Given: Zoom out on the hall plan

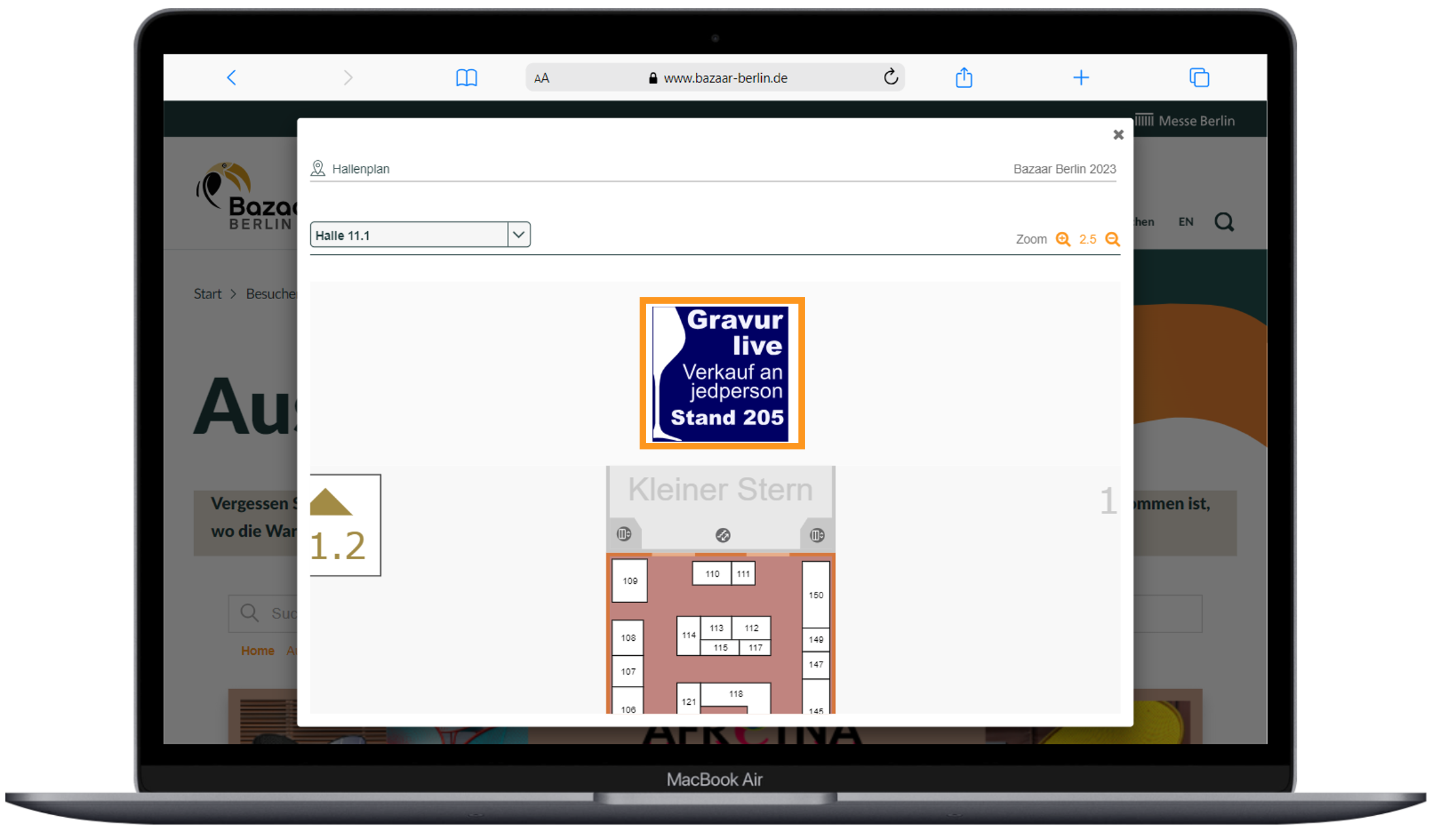Looking at the screenshot, I should [x=1112, y=239].
